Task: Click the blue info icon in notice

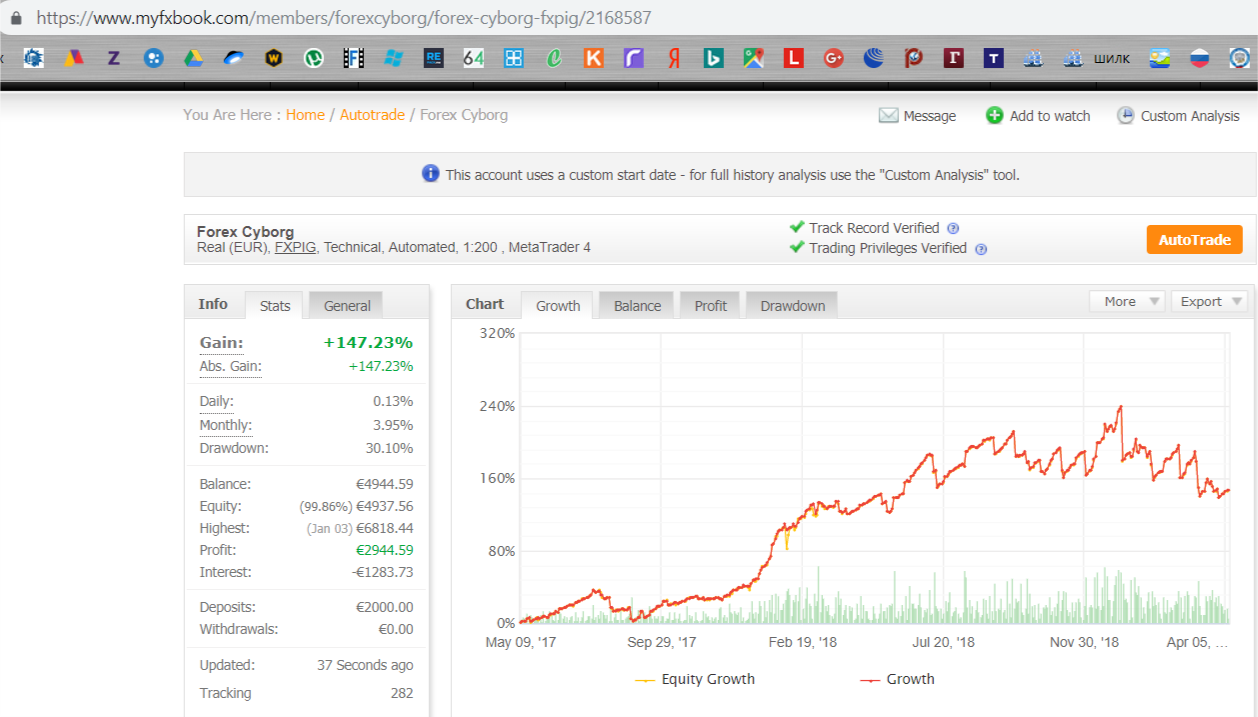Action: tap(430, 174)
